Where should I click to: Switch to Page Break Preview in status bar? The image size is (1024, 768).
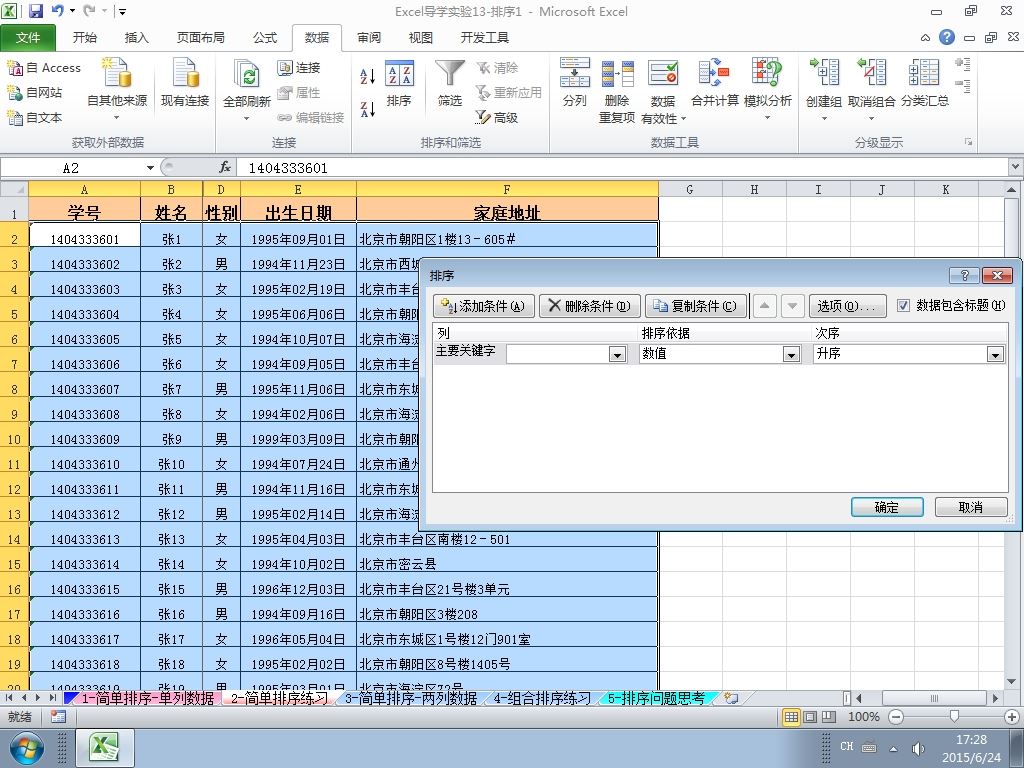pos(829,717)
